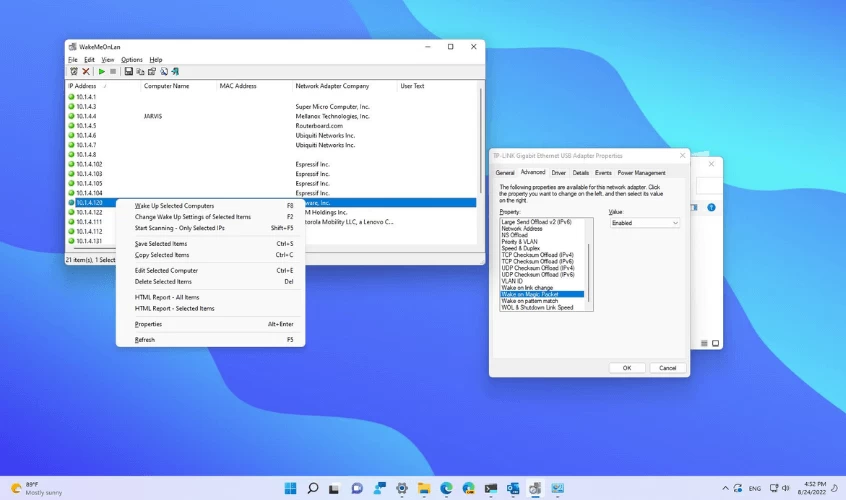Click the properties toolbar icon

click(x=152, y=71)
